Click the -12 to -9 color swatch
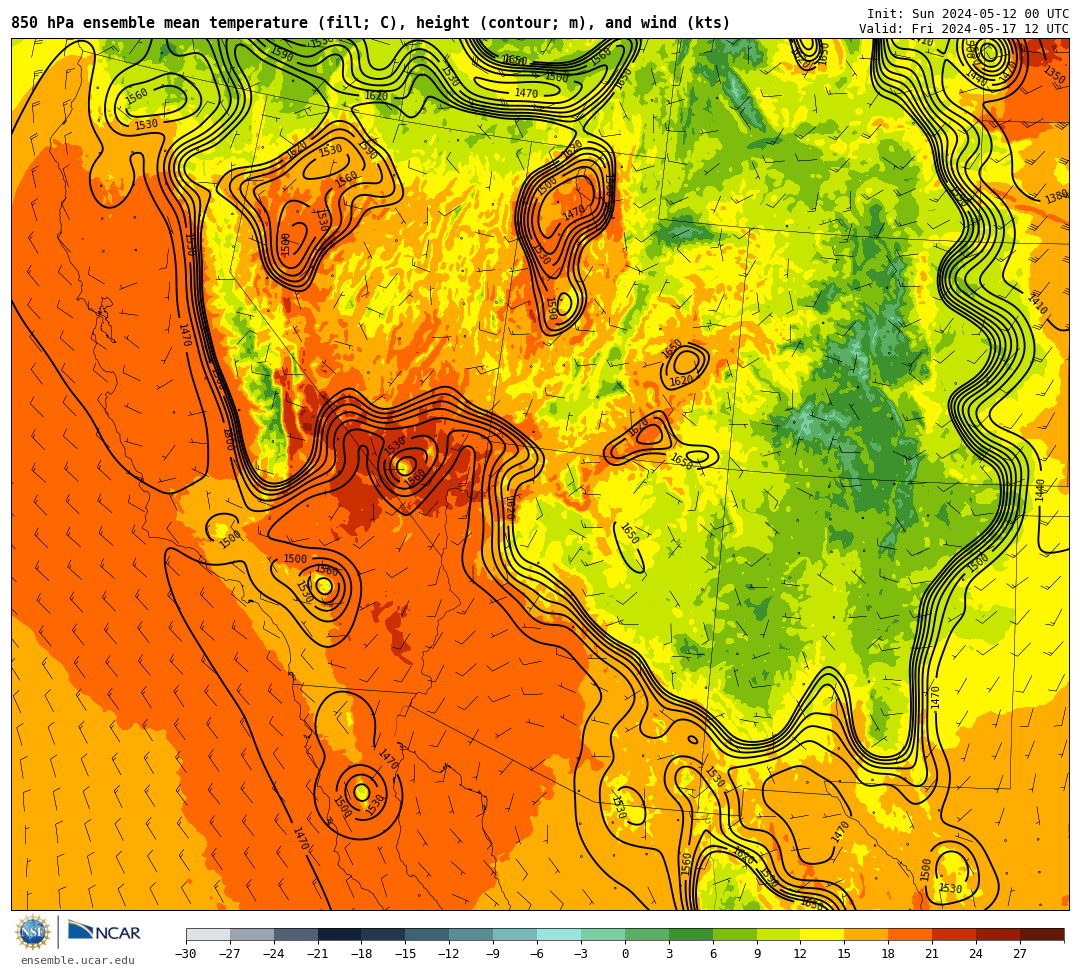 (x=472, y=934)
